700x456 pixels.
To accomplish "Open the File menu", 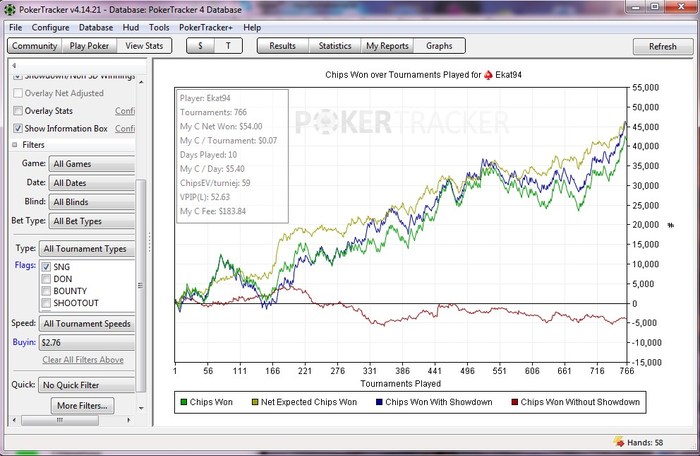I will pyautogui.click(x=16, y=27).
